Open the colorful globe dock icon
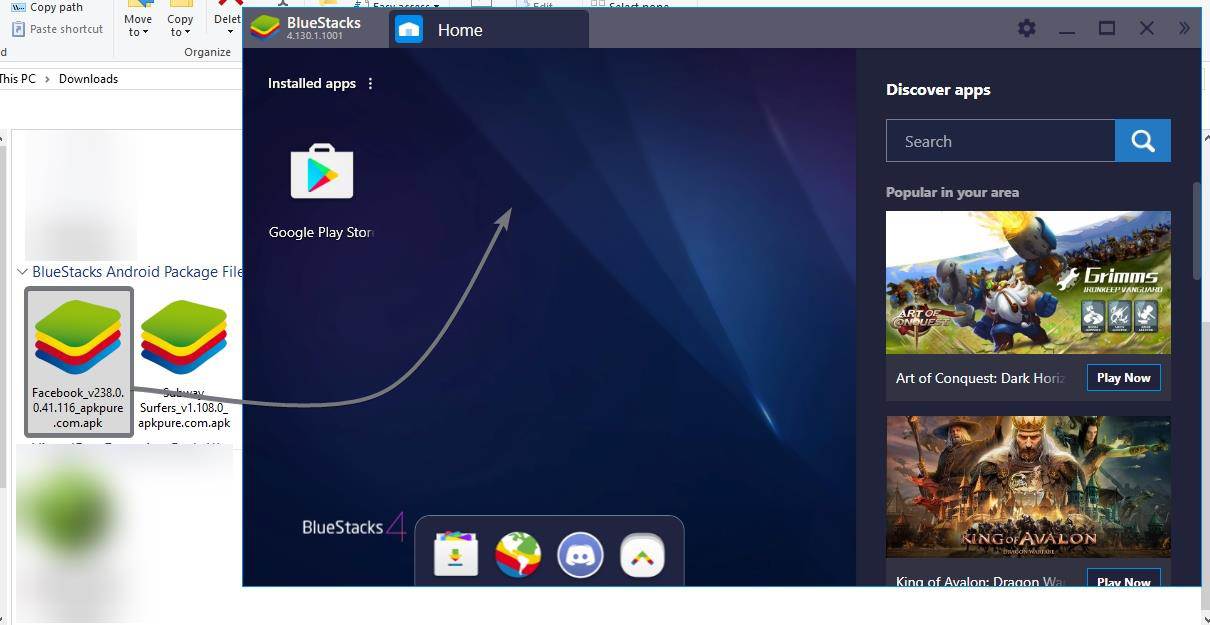The image size is (1210, 625). pos(518,554)
